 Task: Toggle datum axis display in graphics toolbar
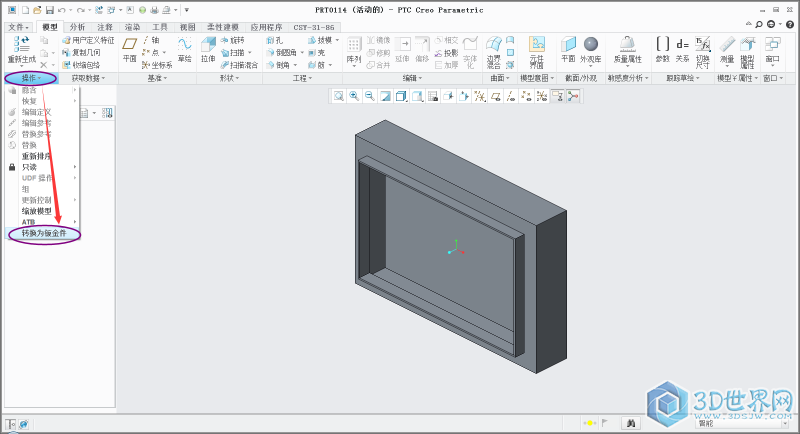(511, 96)
